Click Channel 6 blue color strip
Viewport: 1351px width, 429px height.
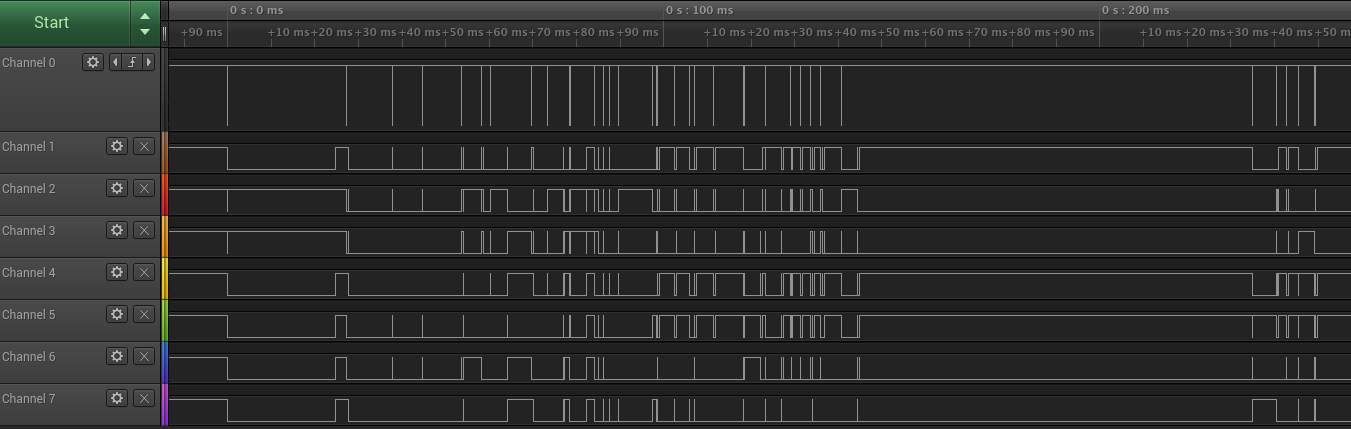pyautogui.click(x=165, y=362)
